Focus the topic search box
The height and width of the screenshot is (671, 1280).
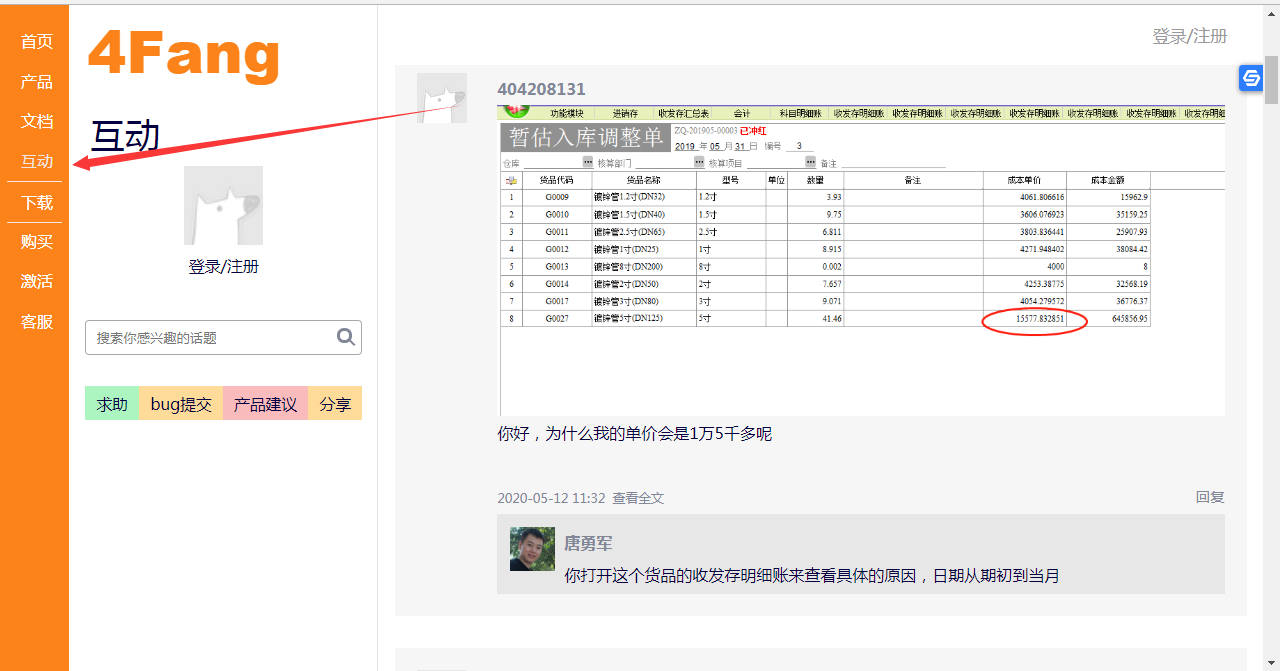(223, 337)
